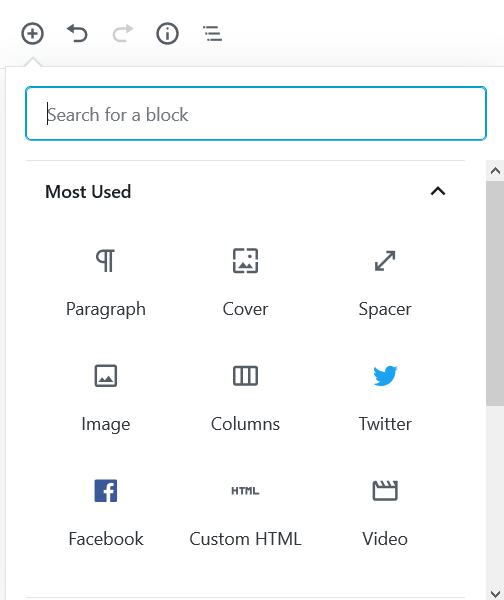
Task: Click the Most Used heading
Action: (88, 192)
